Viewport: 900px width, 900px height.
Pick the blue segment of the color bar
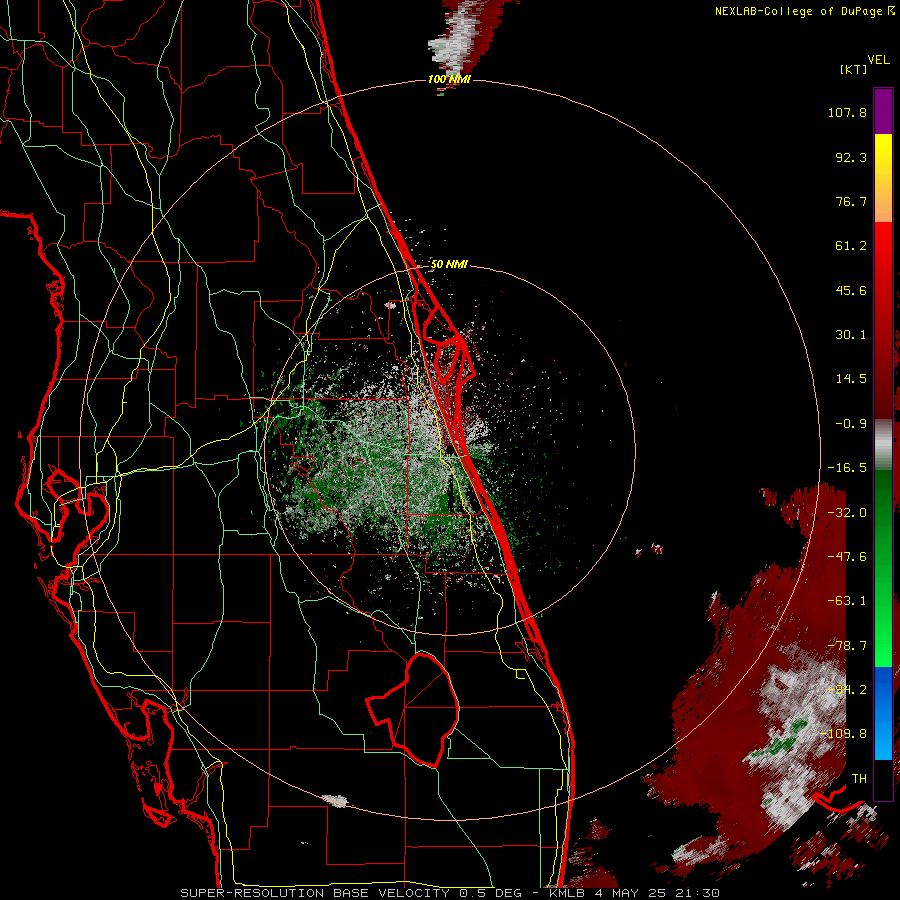point(883,713)
